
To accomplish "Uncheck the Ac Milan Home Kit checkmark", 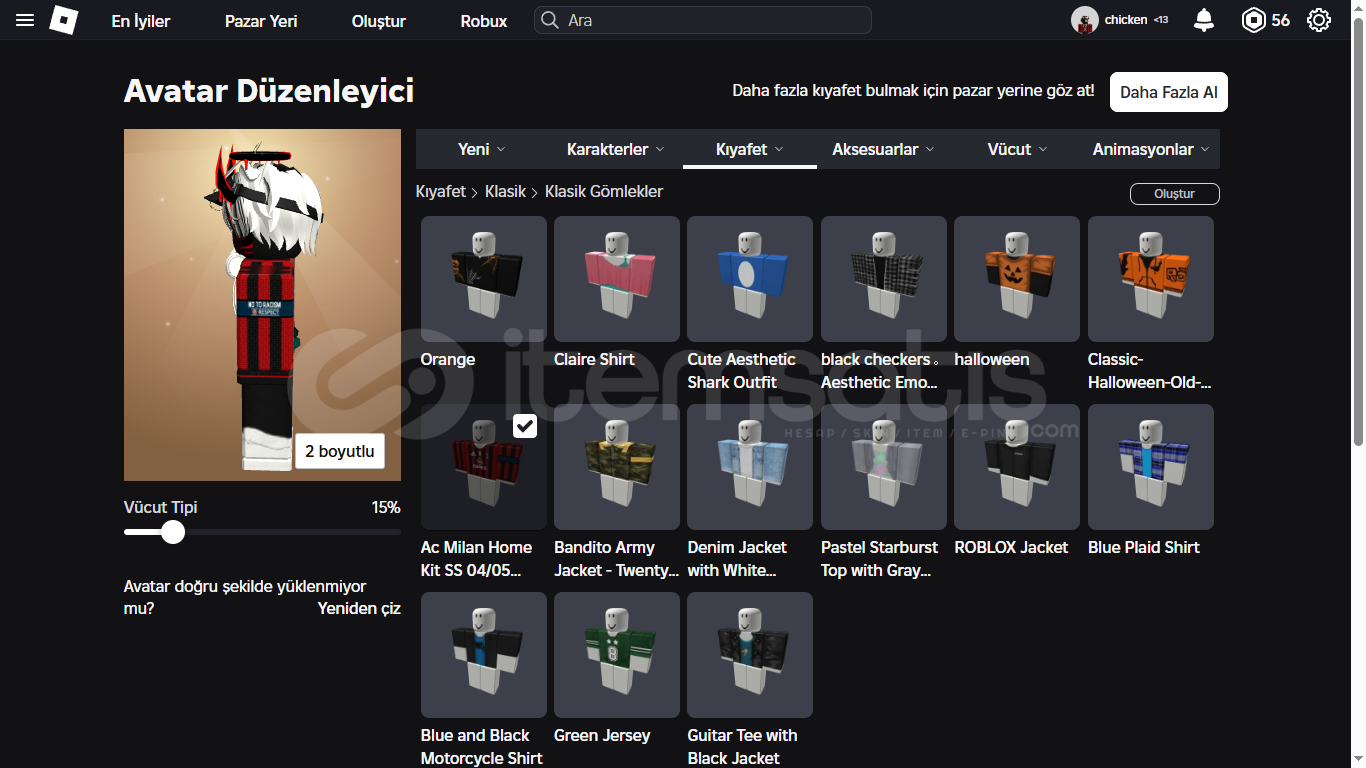I will point(525,426).
